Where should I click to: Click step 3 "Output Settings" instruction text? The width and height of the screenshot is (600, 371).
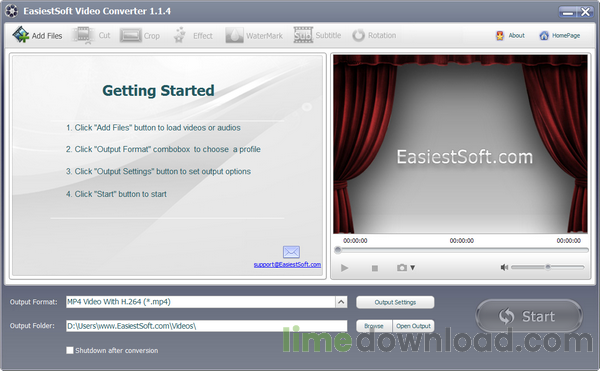(158, 171)
